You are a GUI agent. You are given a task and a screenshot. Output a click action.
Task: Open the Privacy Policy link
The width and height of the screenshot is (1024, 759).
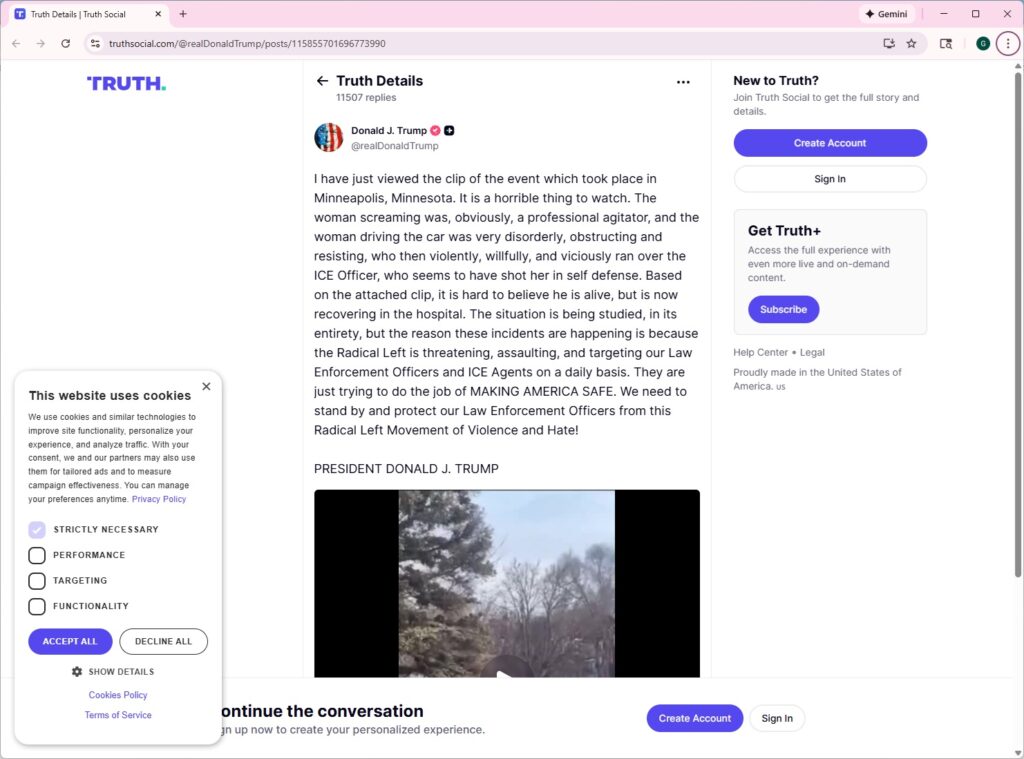[159, 498]
